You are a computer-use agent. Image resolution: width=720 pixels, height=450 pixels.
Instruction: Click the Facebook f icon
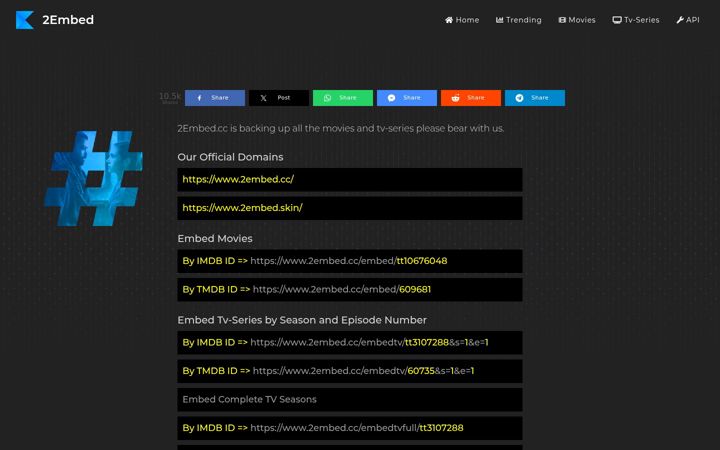coord(199,98)
